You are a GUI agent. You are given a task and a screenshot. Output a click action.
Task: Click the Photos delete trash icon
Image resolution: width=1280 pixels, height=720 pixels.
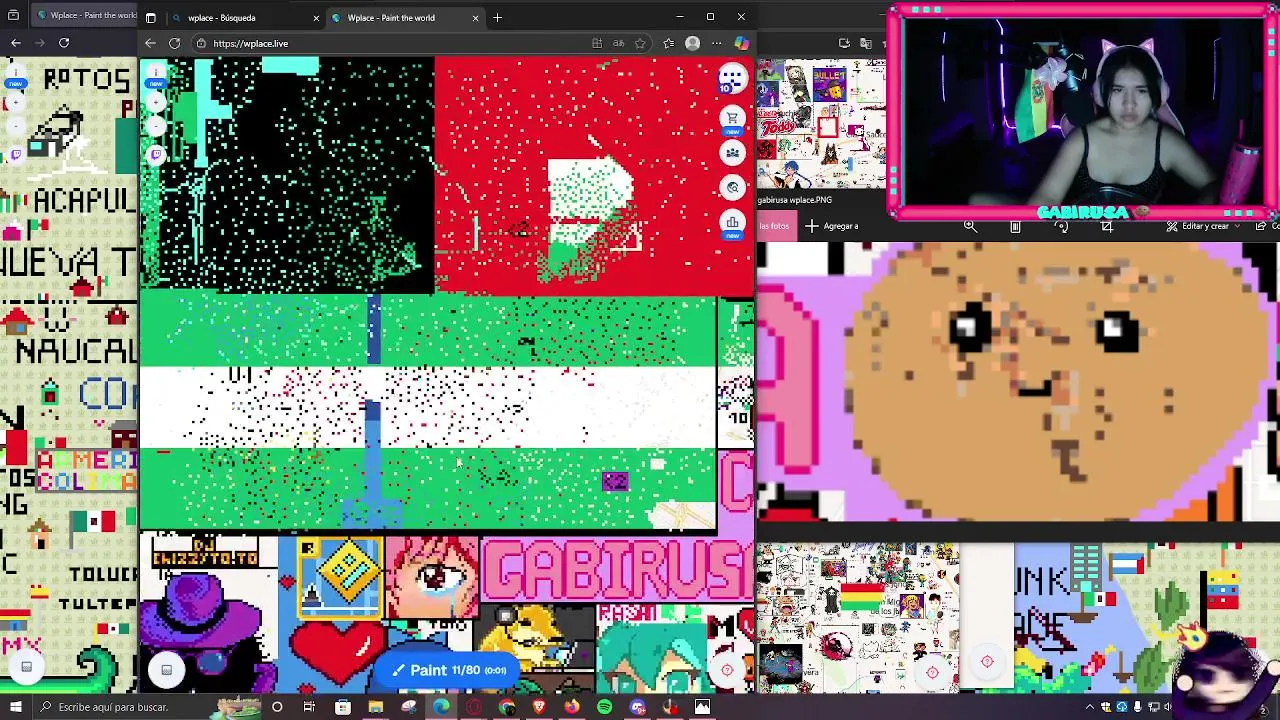[x=1015, y=226]
